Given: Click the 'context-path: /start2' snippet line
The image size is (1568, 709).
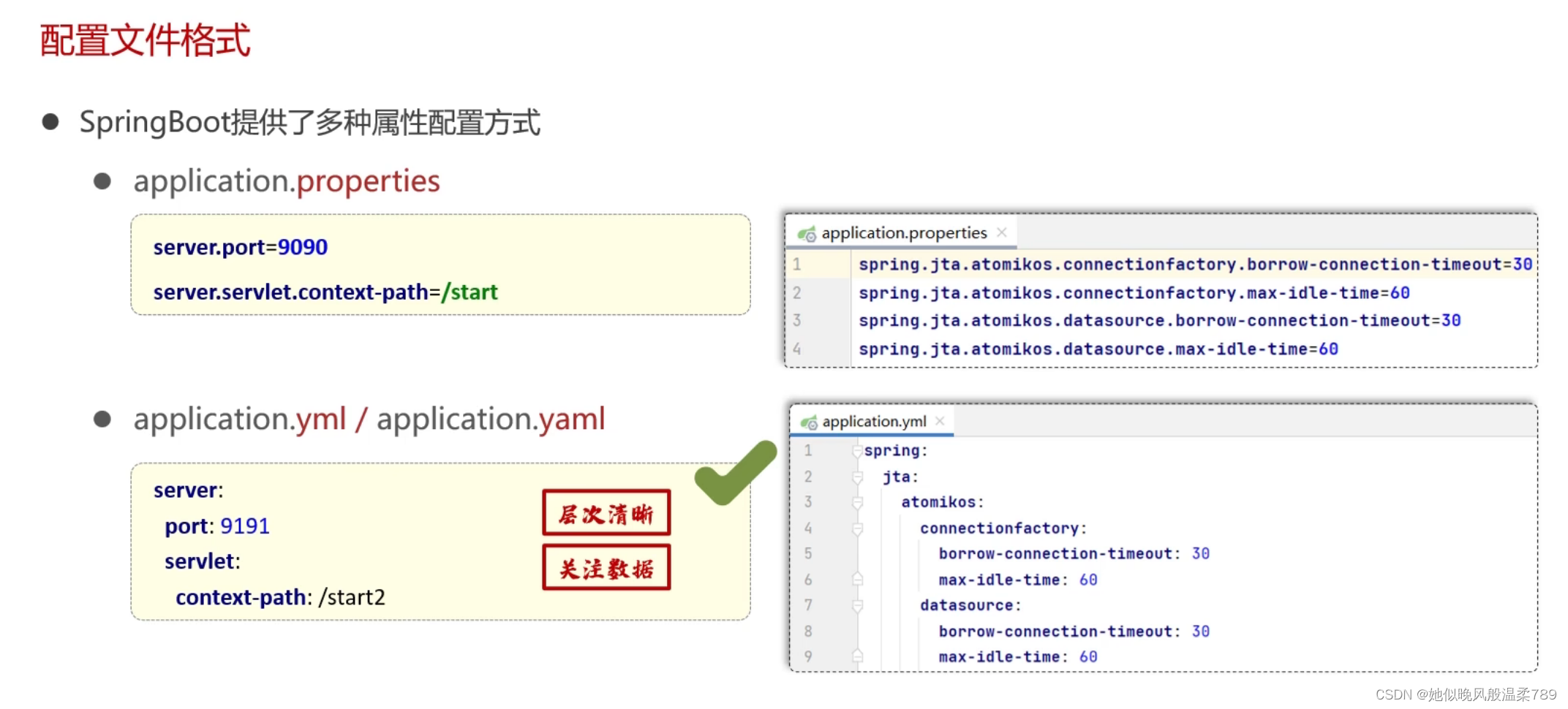Looking at the screenshot, I should (x=280, y=598).
